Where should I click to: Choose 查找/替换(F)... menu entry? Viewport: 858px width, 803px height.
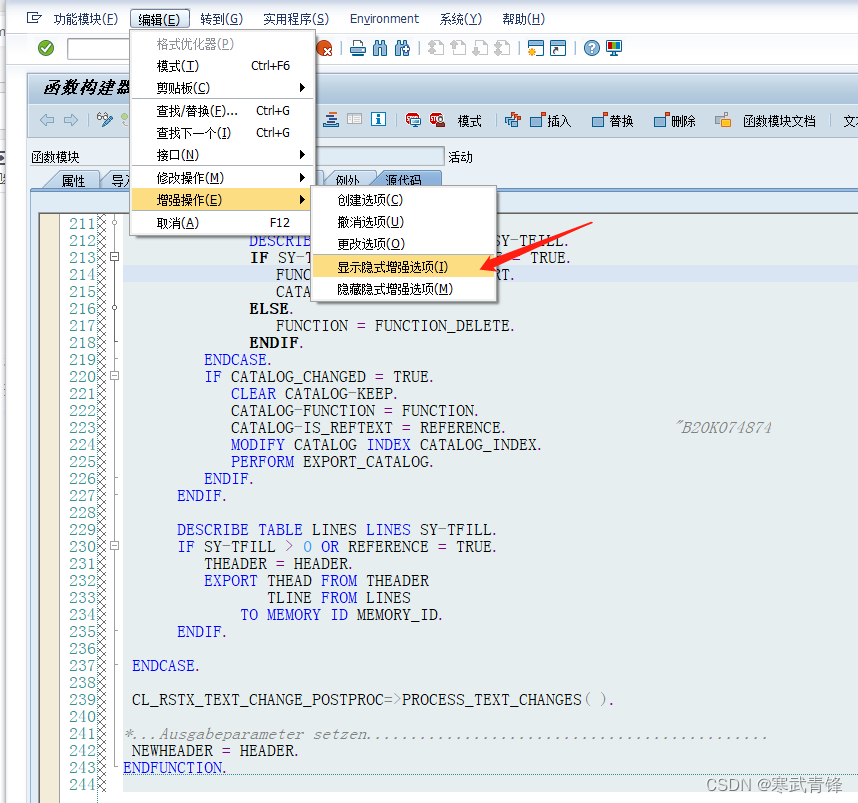223,111
